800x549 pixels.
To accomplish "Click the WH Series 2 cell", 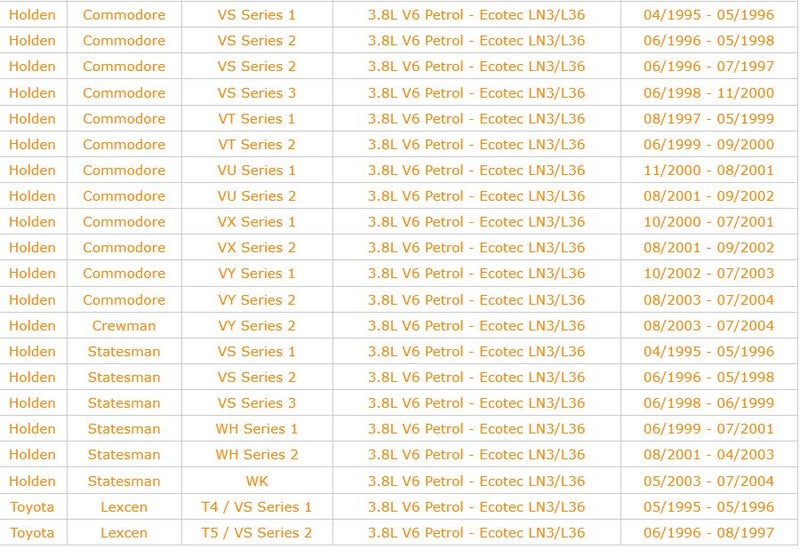I will (x=257, y=455).
